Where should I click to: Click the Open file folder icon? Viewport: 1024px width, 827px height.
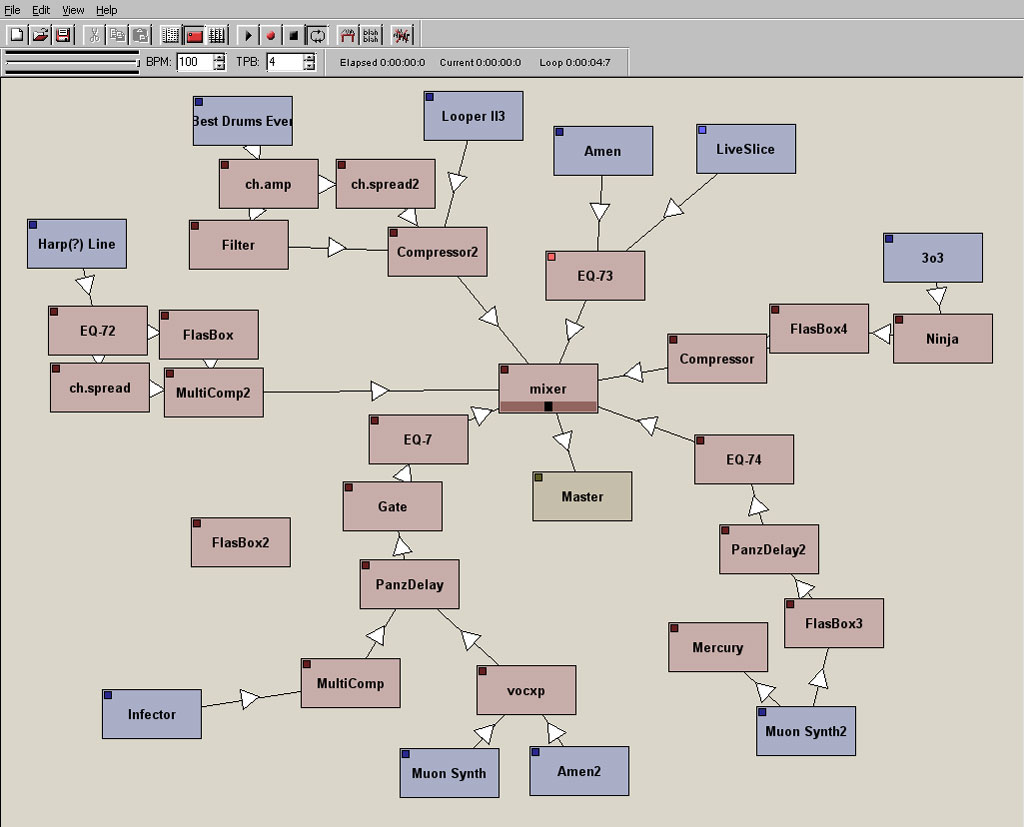40,35
